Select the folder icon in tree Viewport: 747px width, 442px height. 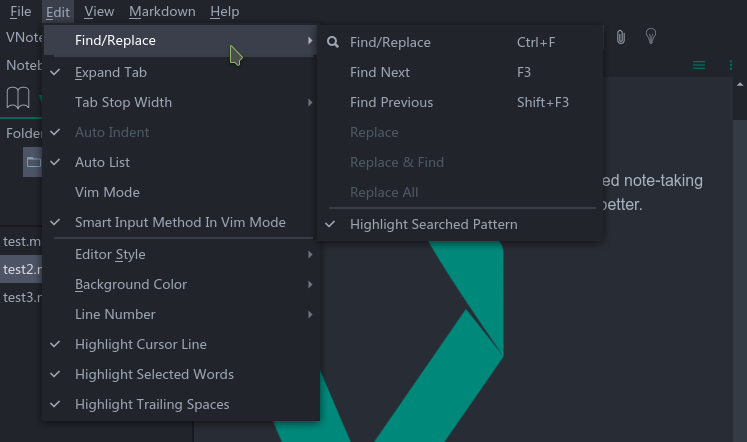[x=33, y=162]
